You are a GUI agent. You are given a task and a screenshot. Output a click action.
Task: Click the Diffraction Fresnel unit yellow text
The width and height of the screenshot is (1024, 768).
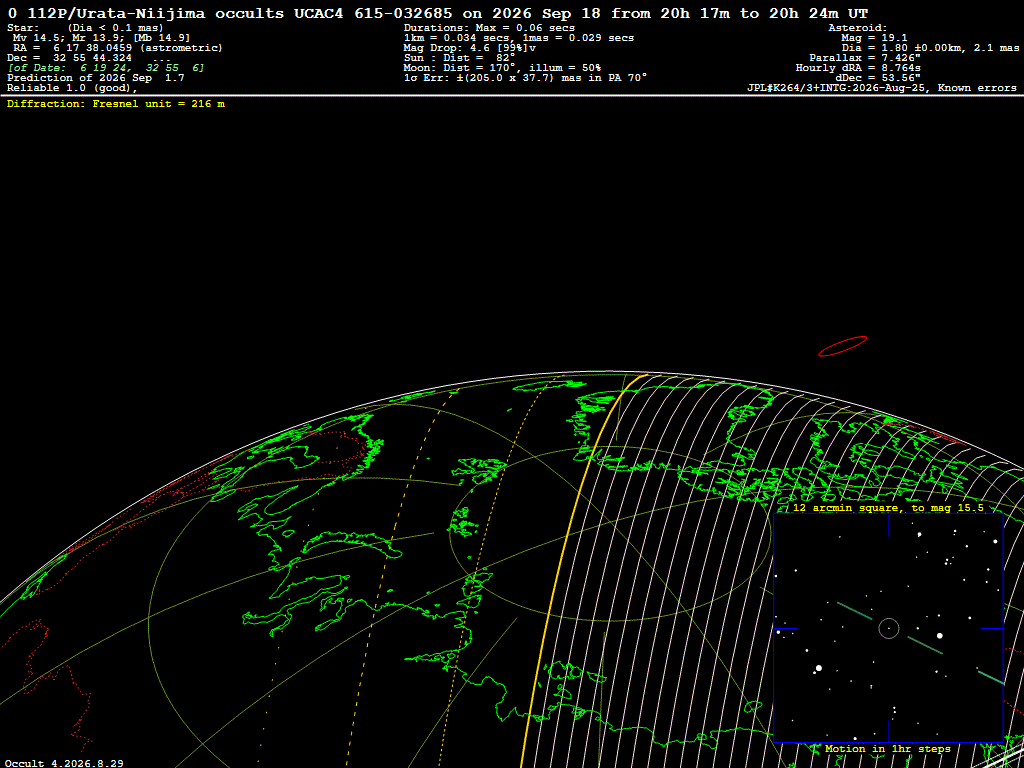[116, 104]
